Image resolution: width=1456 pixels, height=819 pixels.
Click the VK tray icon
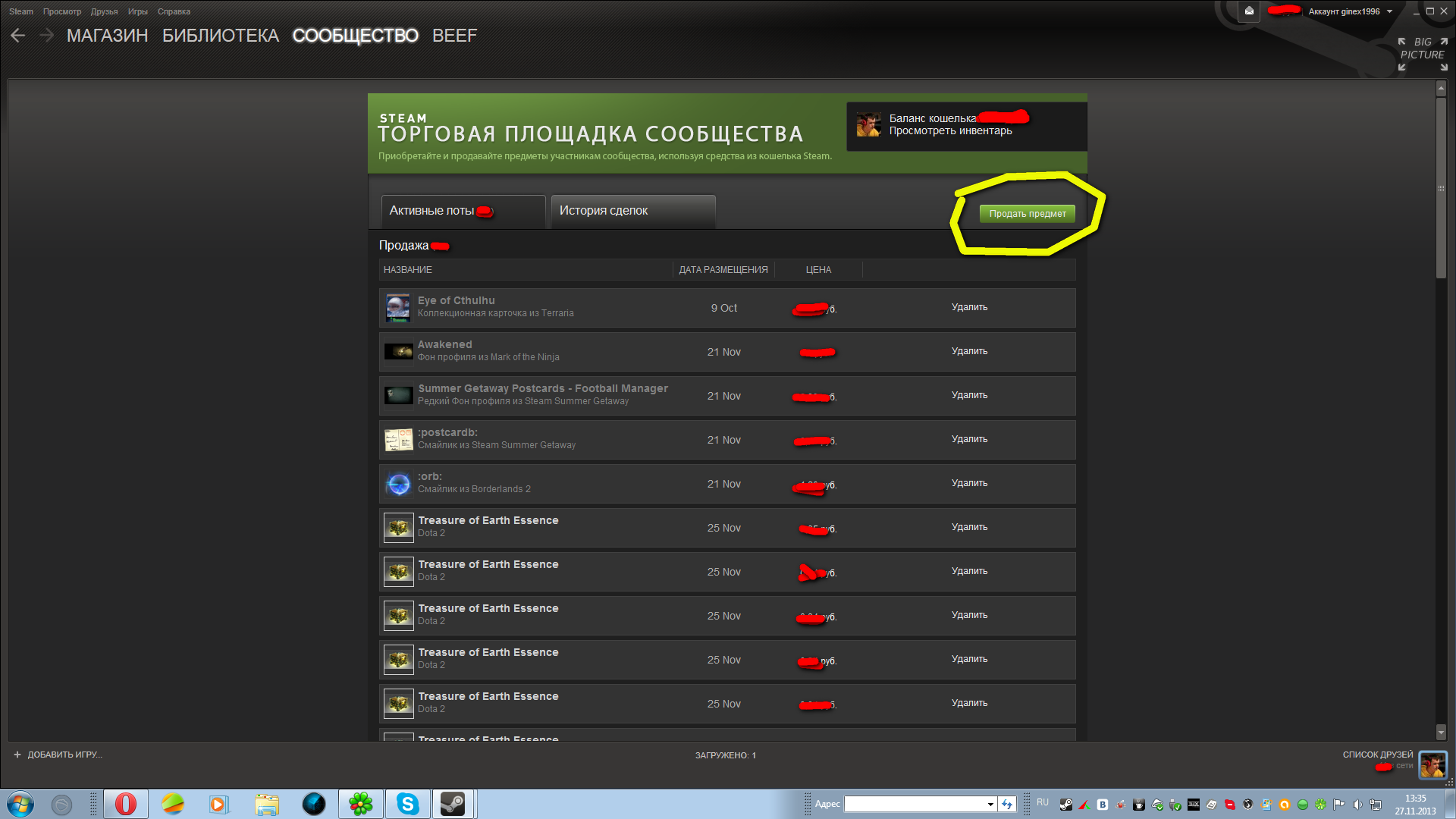pyautogui.click(x=1103, y=805)
